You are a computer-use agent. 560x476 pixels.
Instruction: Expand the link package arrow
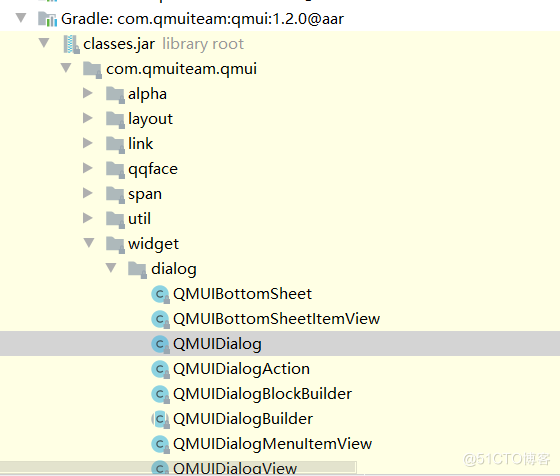(88, 143)
